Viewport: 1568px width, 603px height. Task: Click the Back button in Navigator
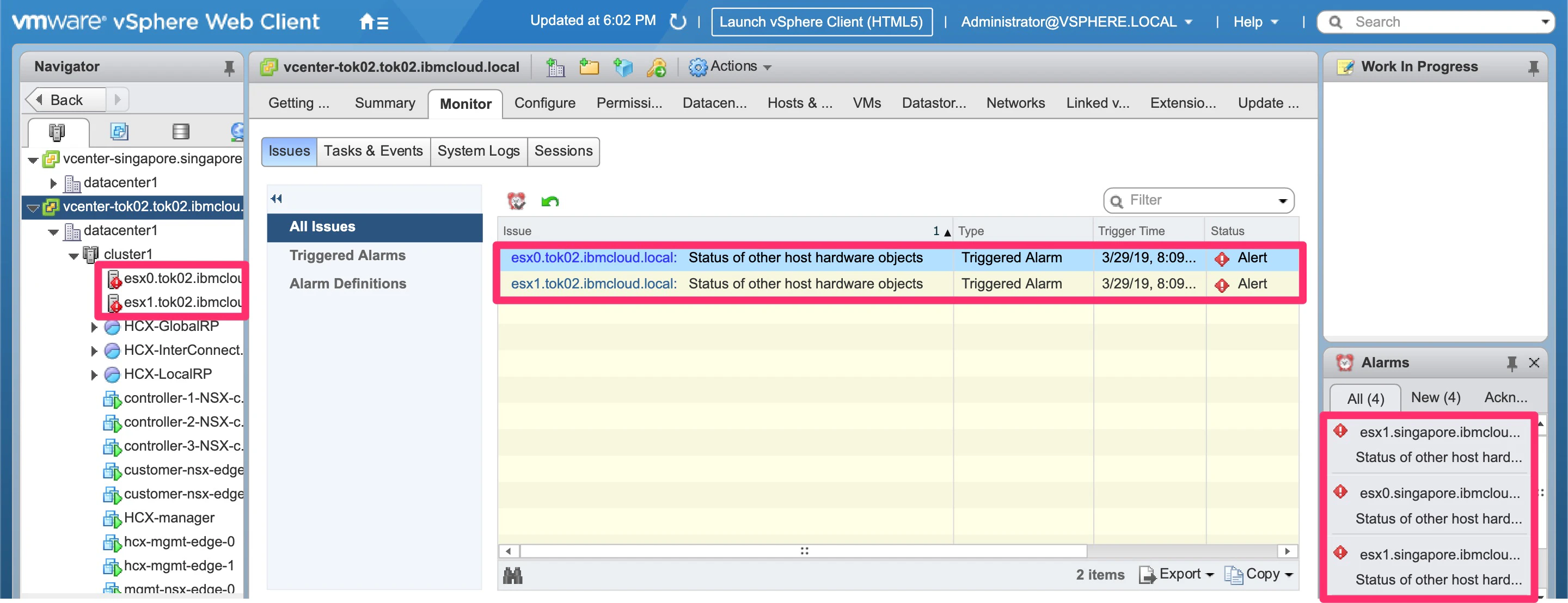coord(65,99)
